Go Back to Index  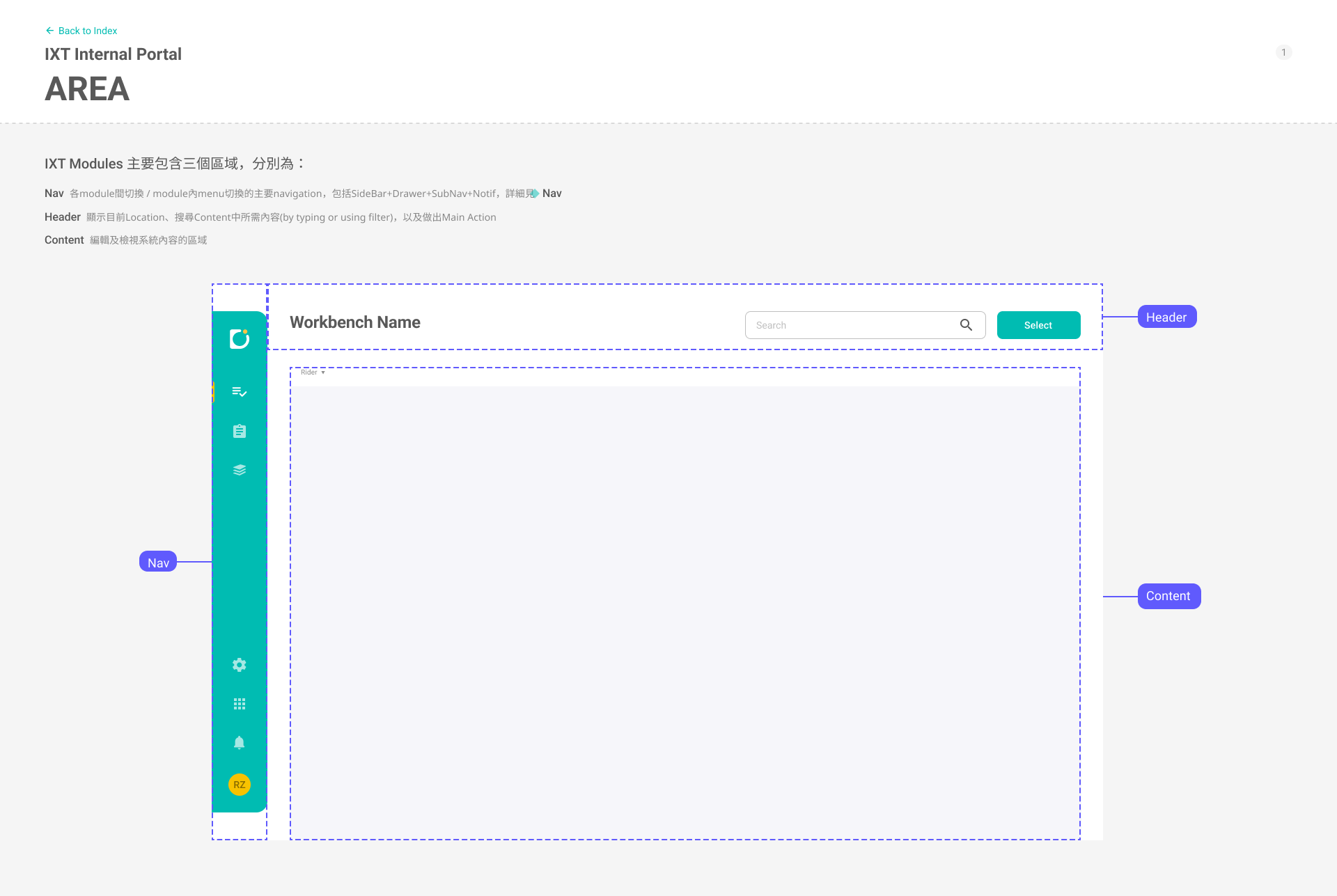(81, 31)
